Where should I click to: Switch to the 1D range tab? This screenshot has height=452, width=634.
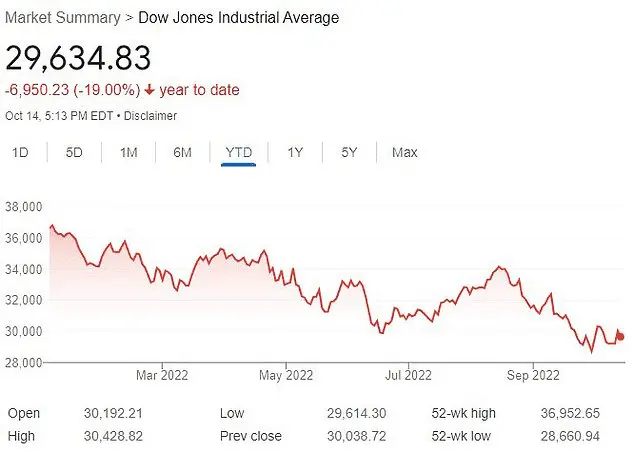click(20, 153)
